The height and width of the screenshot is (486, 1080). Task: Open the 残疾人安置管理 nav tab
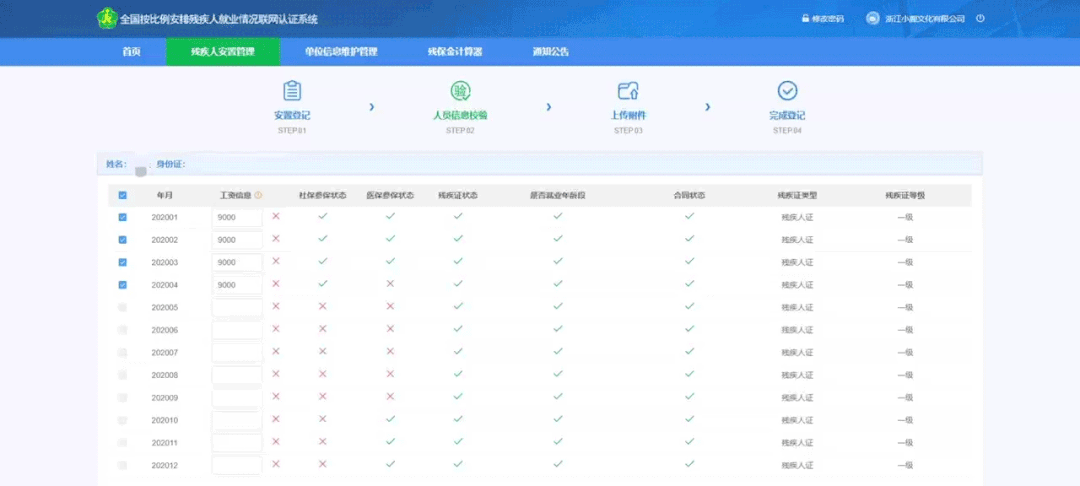tap(222, 52)
